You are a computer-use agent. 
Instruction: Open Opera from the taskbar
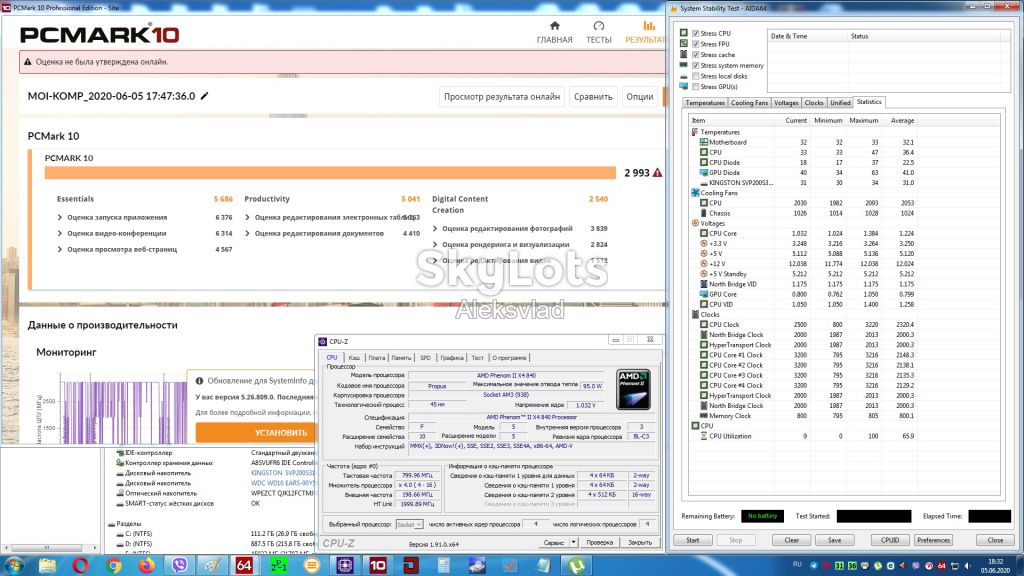[80, 565]
